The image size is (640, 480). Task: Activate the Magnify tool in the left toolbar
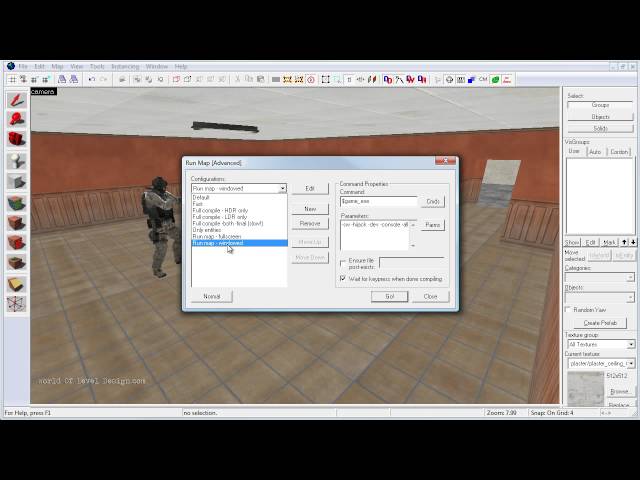tap(16, 119)
